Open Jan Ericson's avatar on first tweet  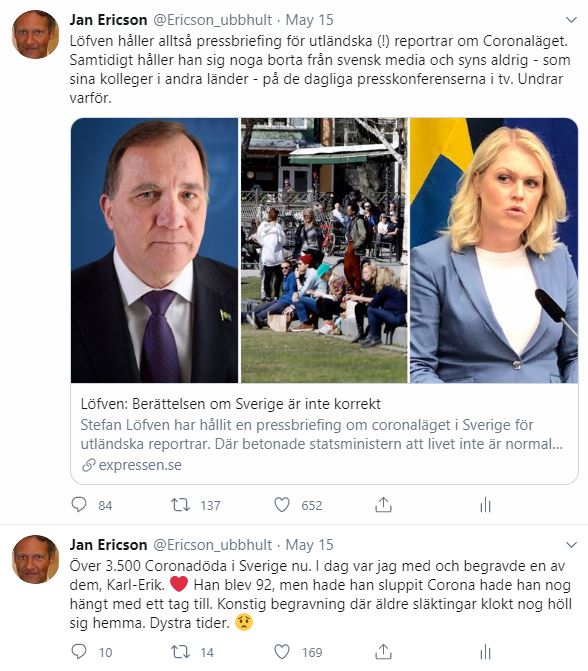(35, 34)
